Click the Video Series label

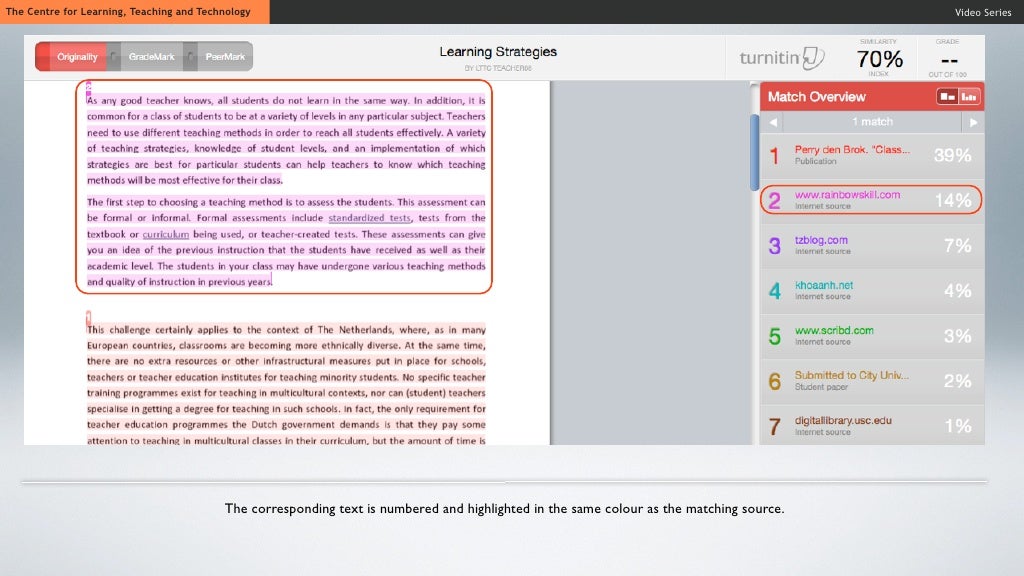(x=982, y=12)
